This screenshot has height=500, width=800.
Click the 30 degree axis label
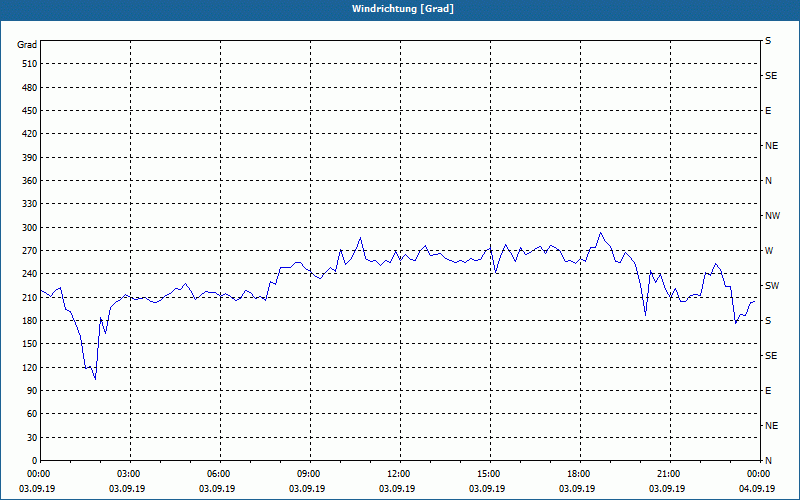[32, 438]
